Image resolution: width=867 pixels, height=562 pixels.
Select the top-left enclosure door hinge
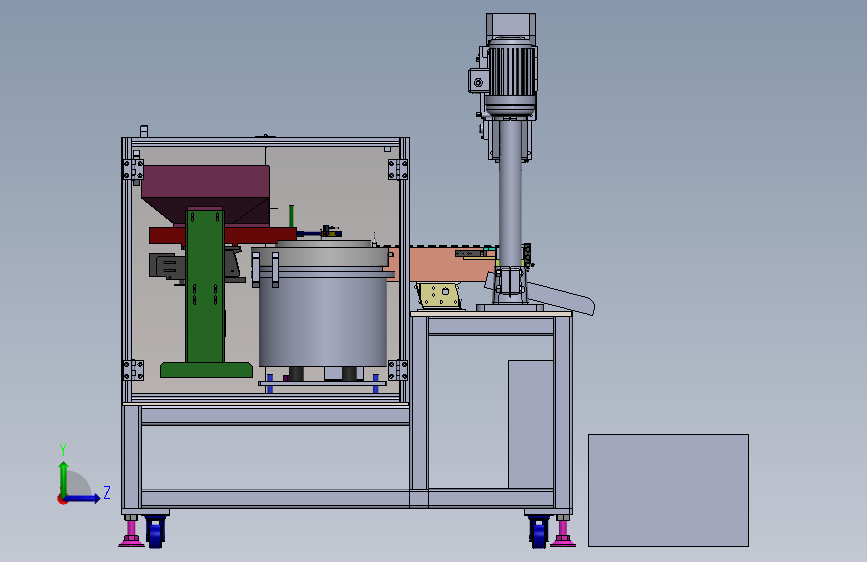[x=133, y=169]
